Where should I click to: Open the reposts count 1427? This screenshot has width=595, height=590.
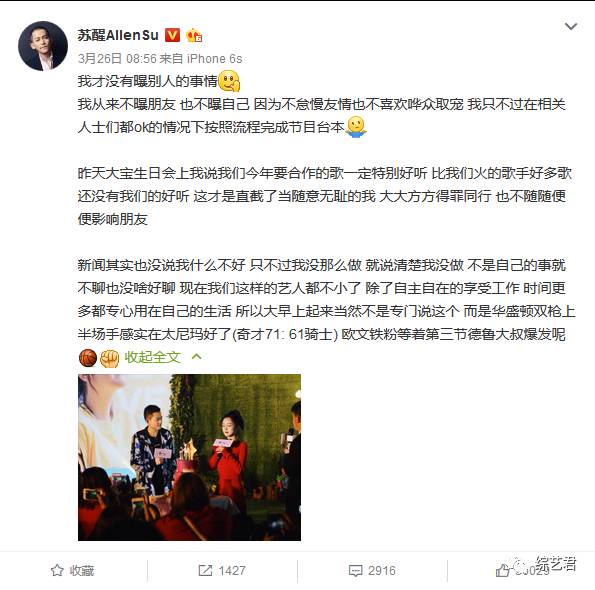pos(232,571)
